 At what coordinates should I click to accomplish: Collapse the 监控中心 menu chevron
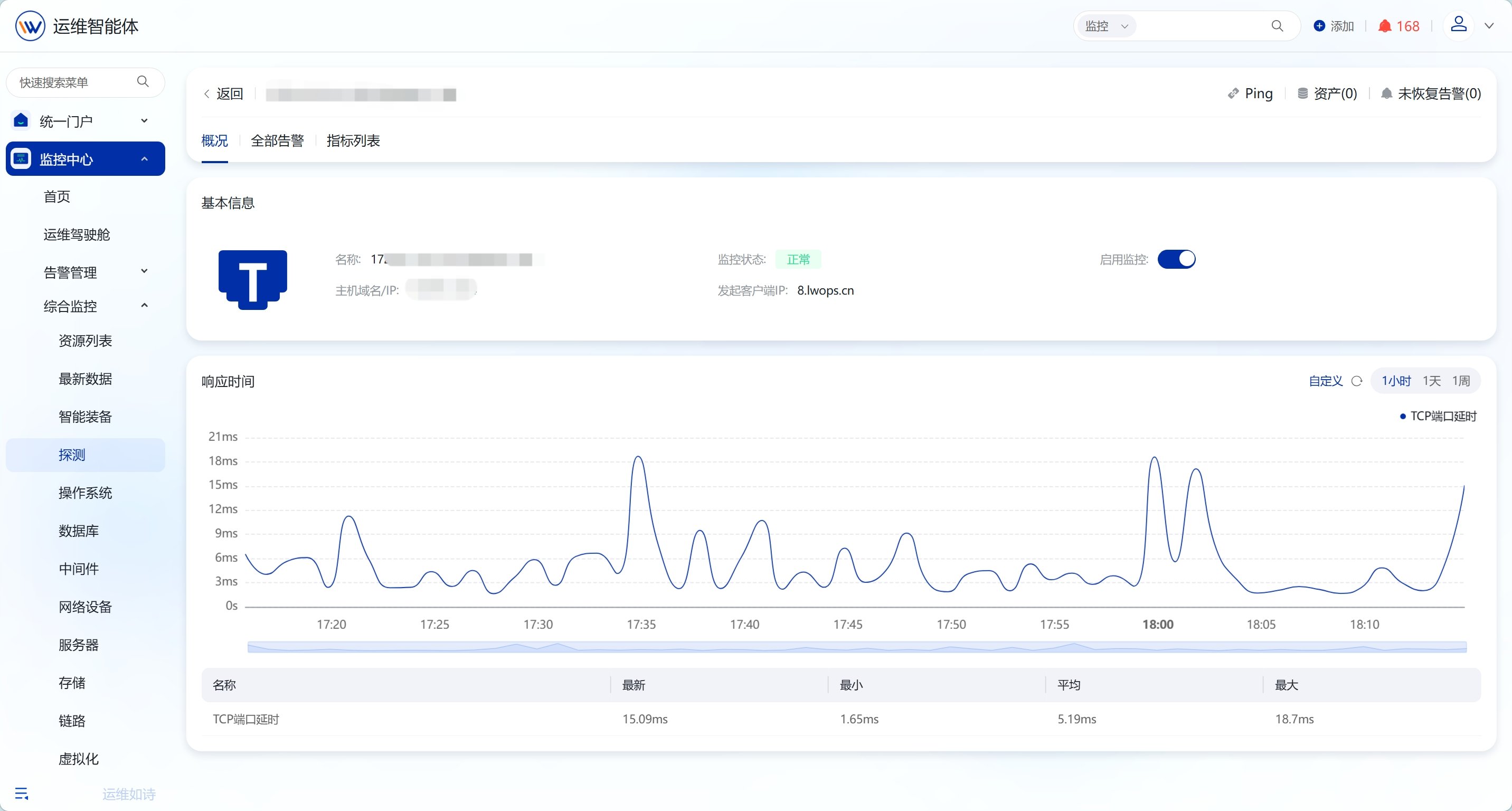click(x=145, y=158)
